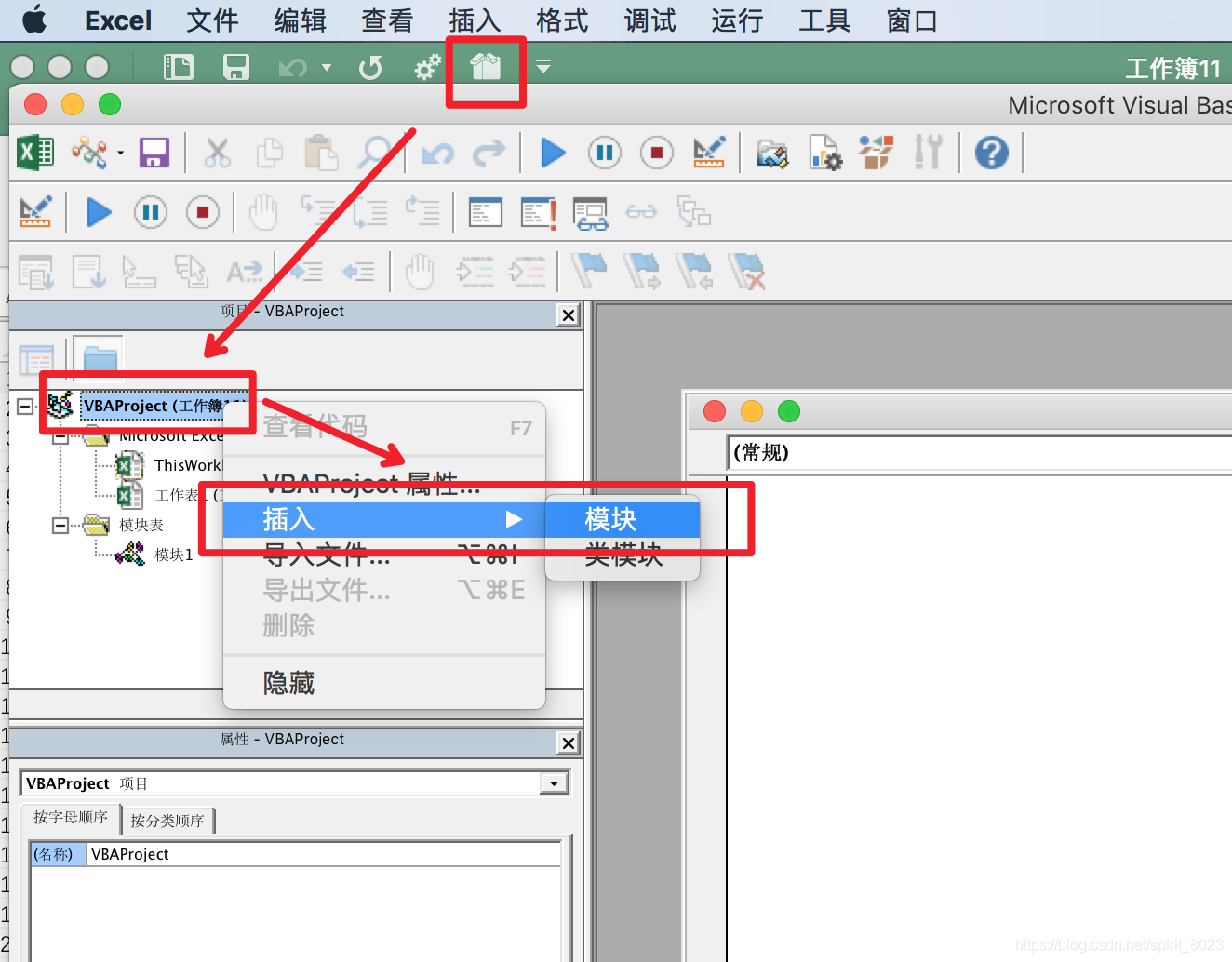
Task: Click Reset (stop) on the standard toolbar
Action: click(657, 153)
